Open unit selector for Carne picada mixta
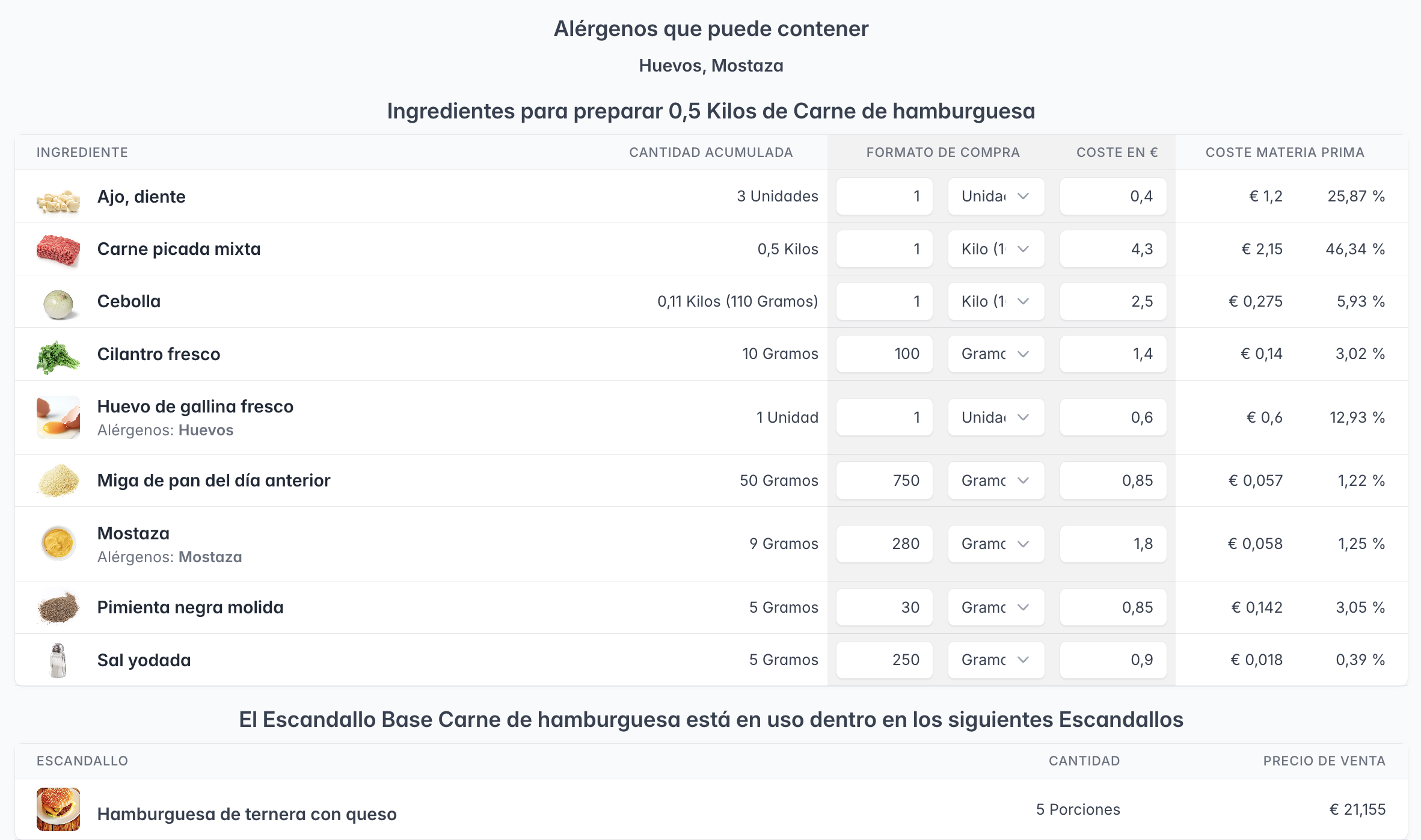This screenshot has width=1421, height=840. click(996, 250)
